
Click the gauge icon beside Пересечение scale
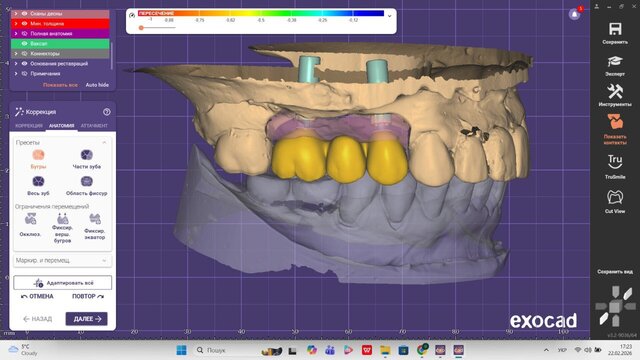click(x=132, y=15)
